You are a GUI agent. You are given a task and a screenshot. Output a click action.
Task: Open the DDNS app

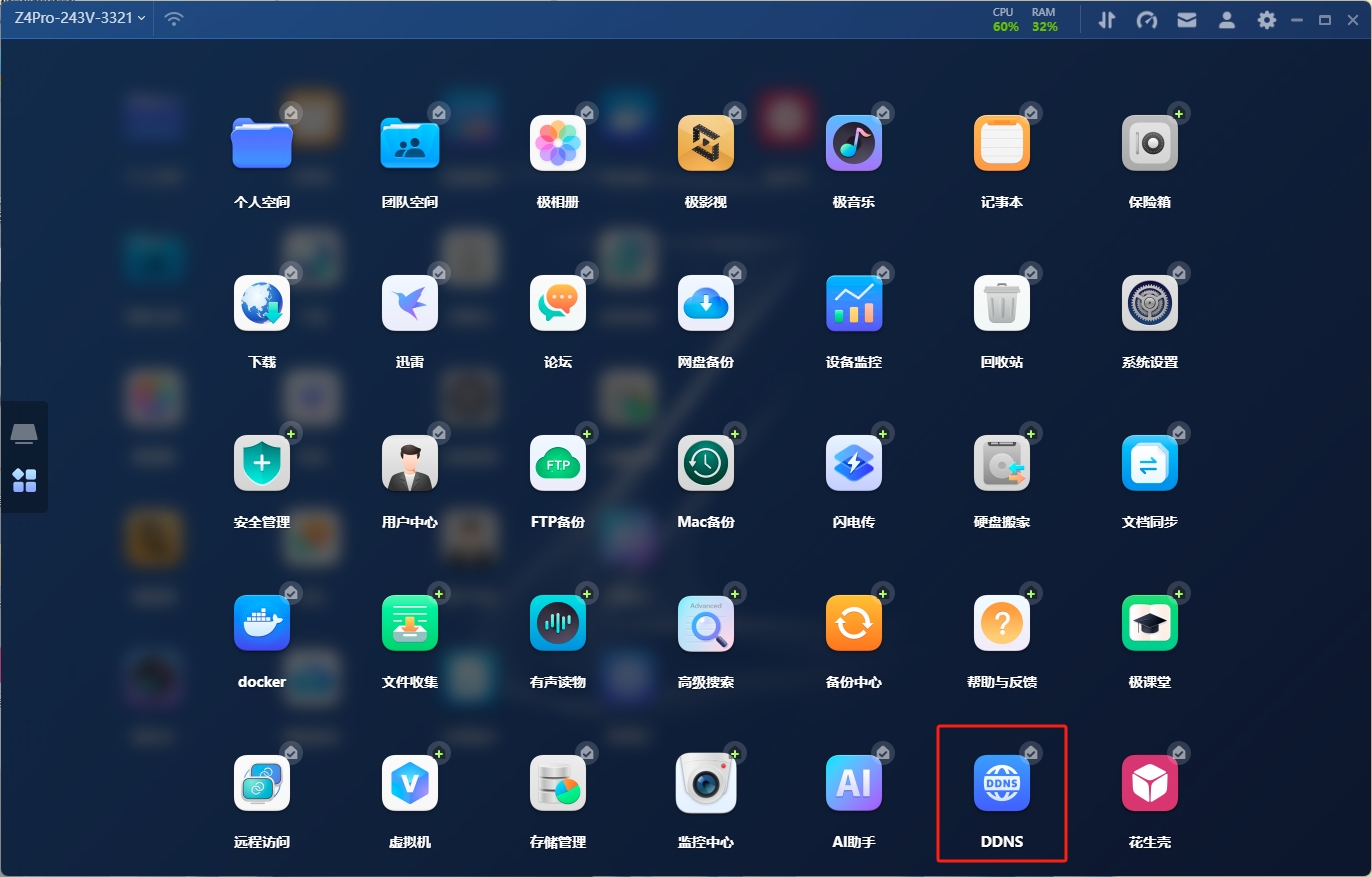[1001, 783]
